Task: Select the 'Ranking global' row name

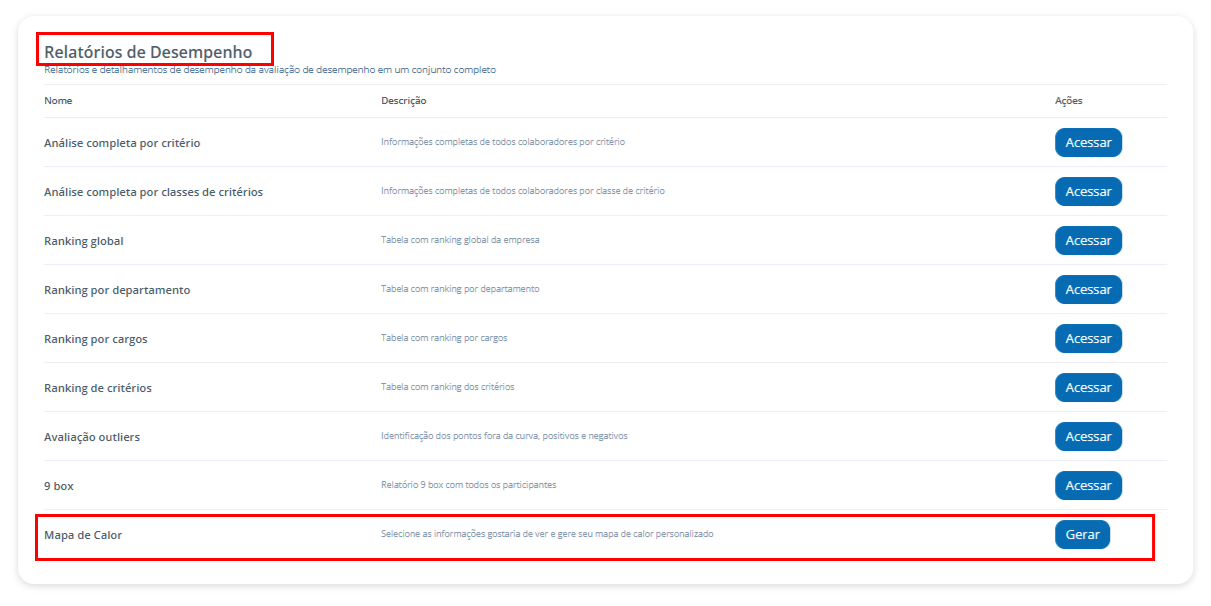Action: [84, 241]
